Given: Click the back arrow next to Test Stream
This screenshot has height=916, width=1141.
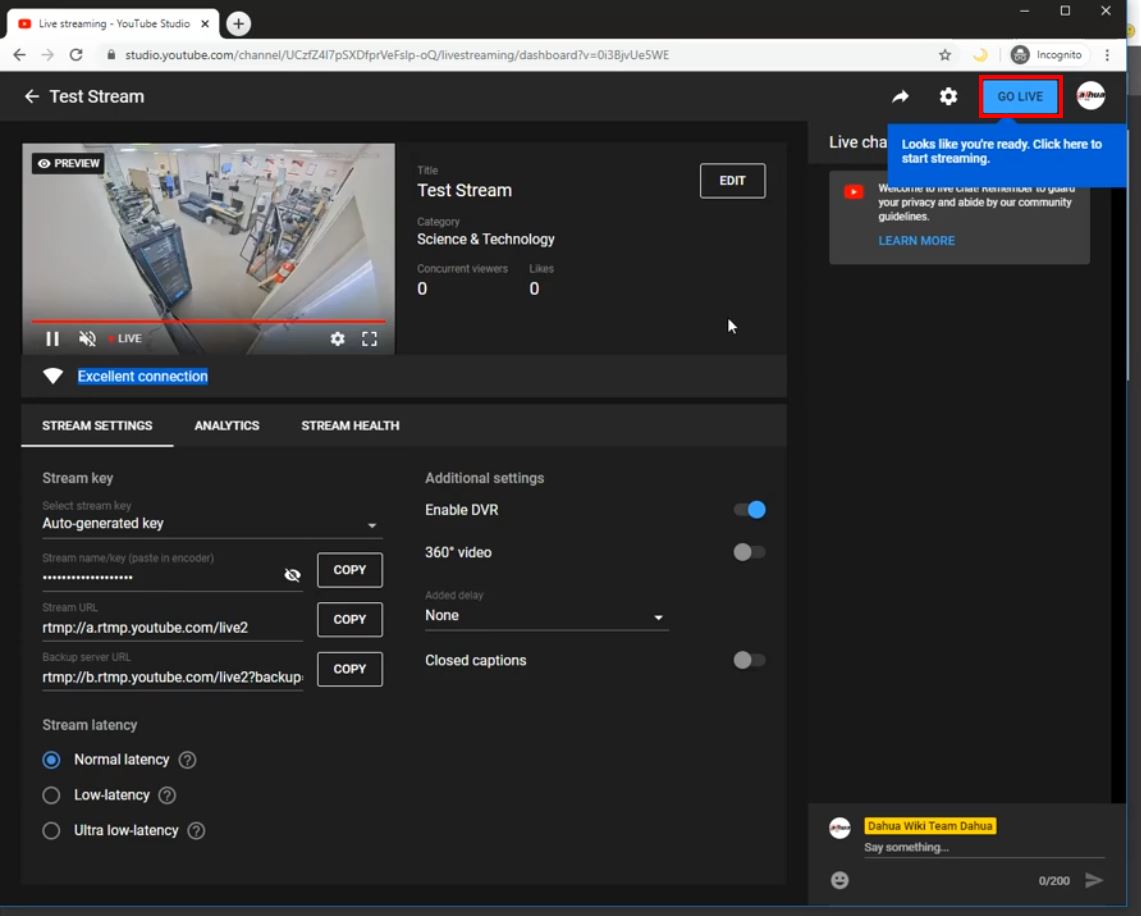Looking at the screenshot, I should tap(32, 97).
